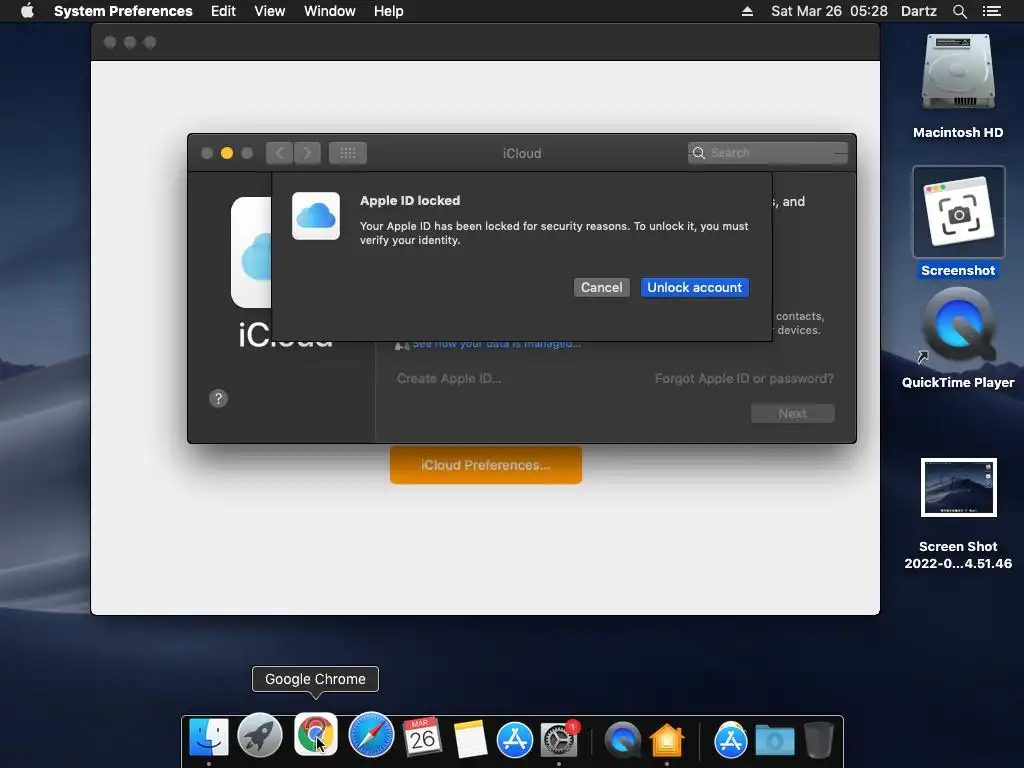Open Calendar icon showing Mar 26
The height and width of the screenshot is (768, 1024).
click(x=423, y=737)
